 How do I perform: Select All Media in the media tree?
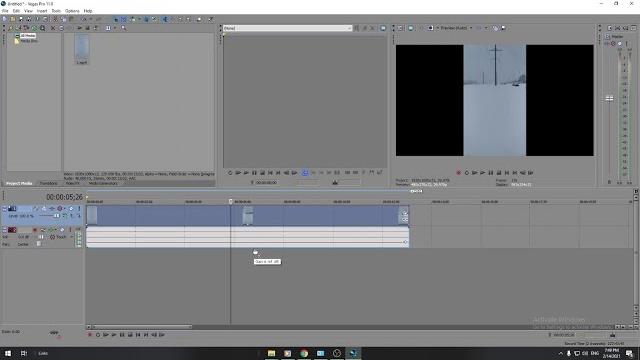[x=28, y=36]
